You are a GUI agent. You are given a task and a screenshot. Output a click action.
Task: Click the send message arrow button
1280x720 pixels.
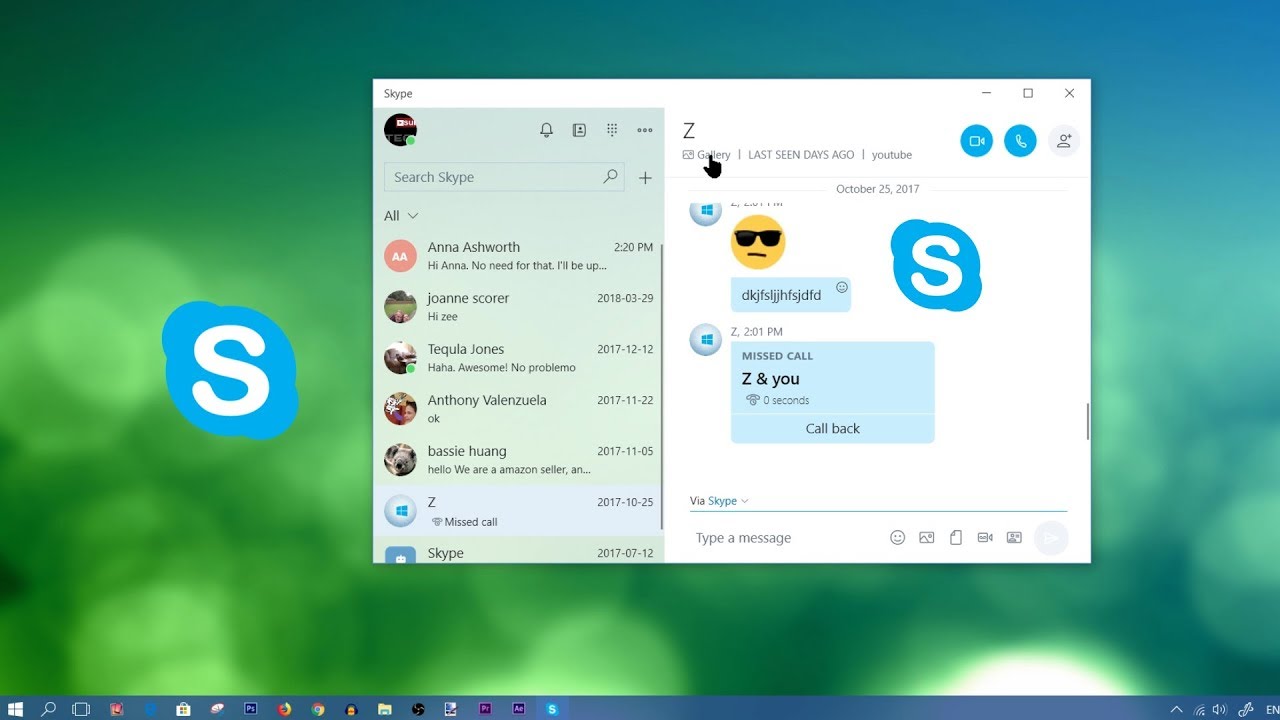point(1051,538)
